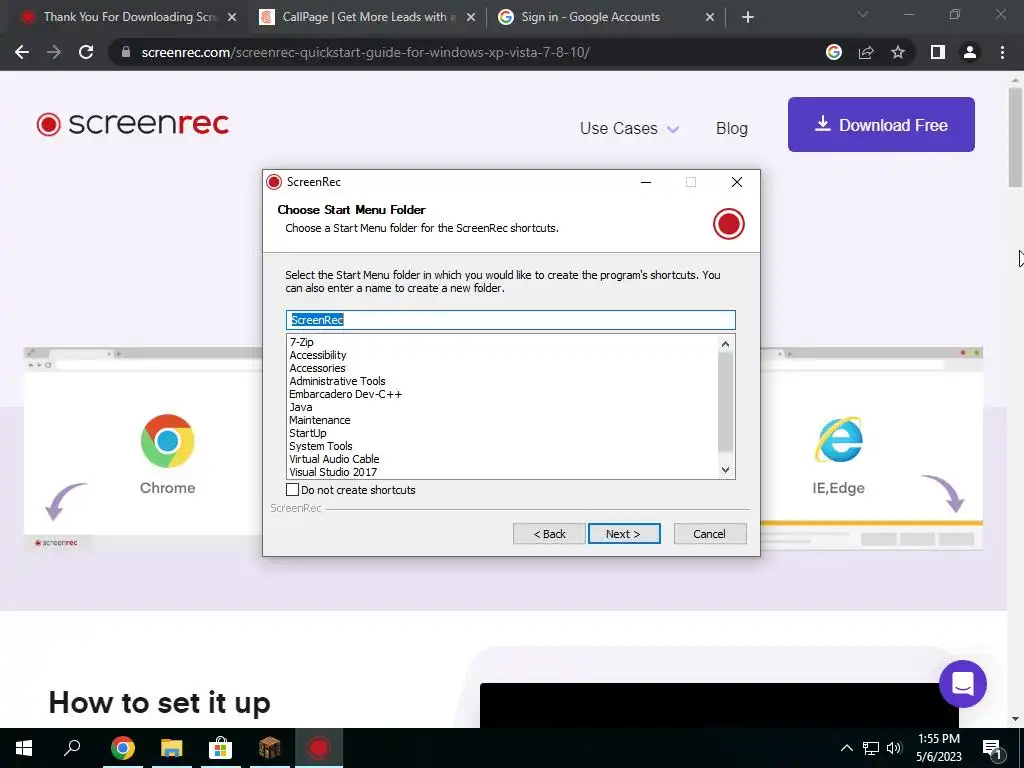Enable Do not create shortcuts

[x=293, y=490]
